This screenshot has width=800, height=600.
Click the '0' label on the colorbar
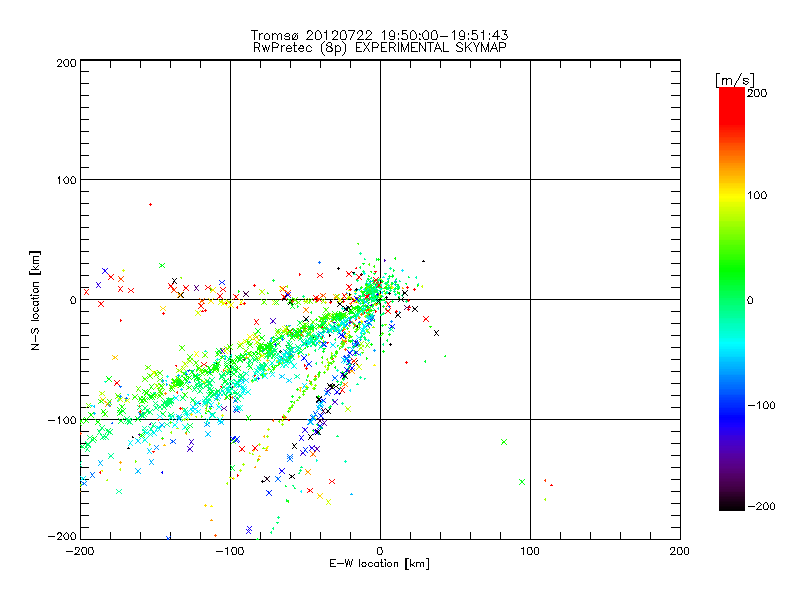(750, 301)
